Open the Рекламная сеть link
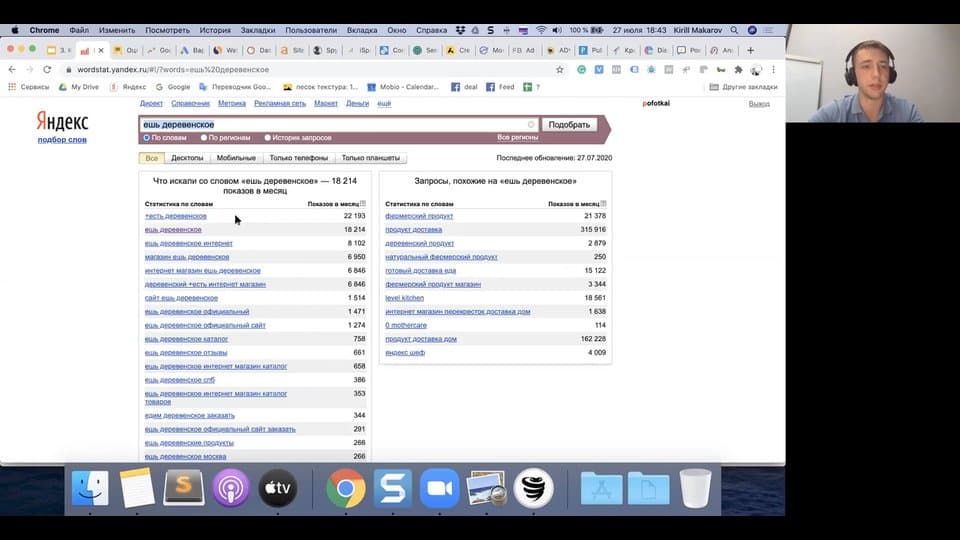The width and height of the screenshot is (960, 540). [x=280, y=103]
